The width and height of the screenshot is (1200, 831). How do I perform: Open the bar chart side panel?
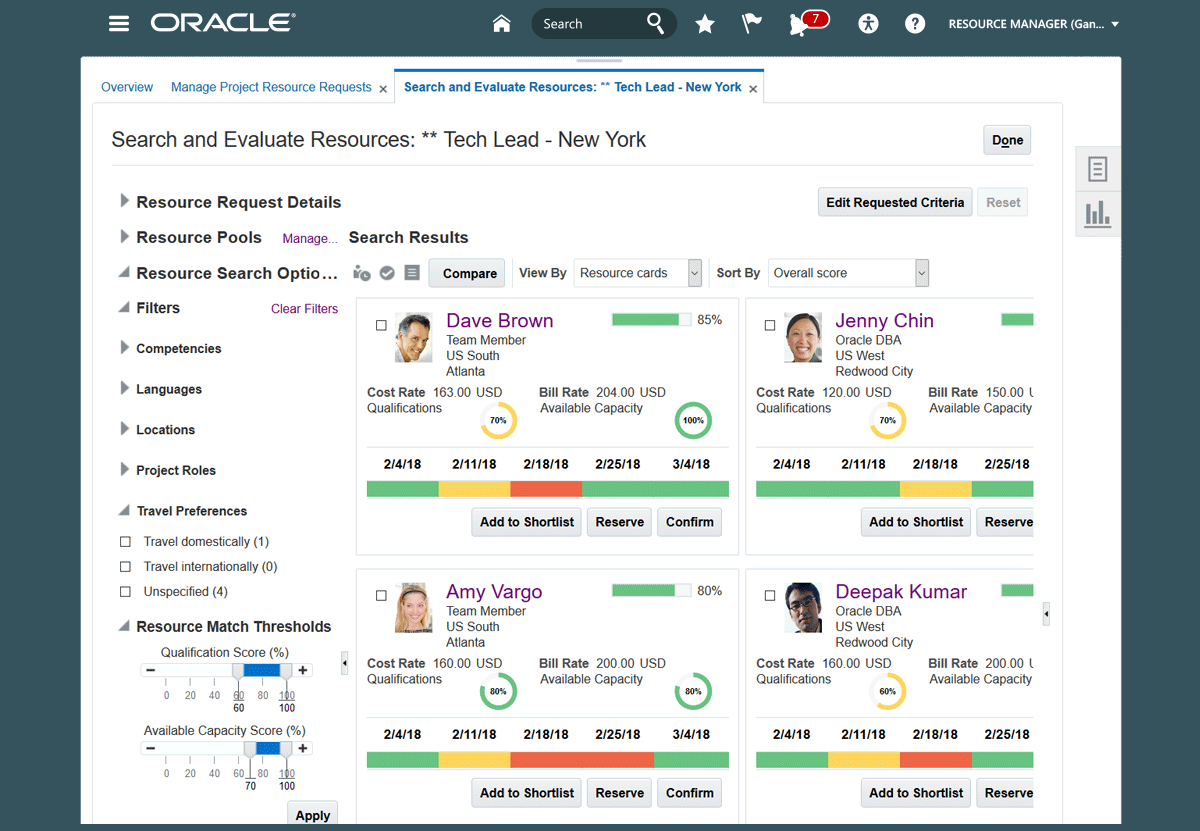[x=1097, y=214]
